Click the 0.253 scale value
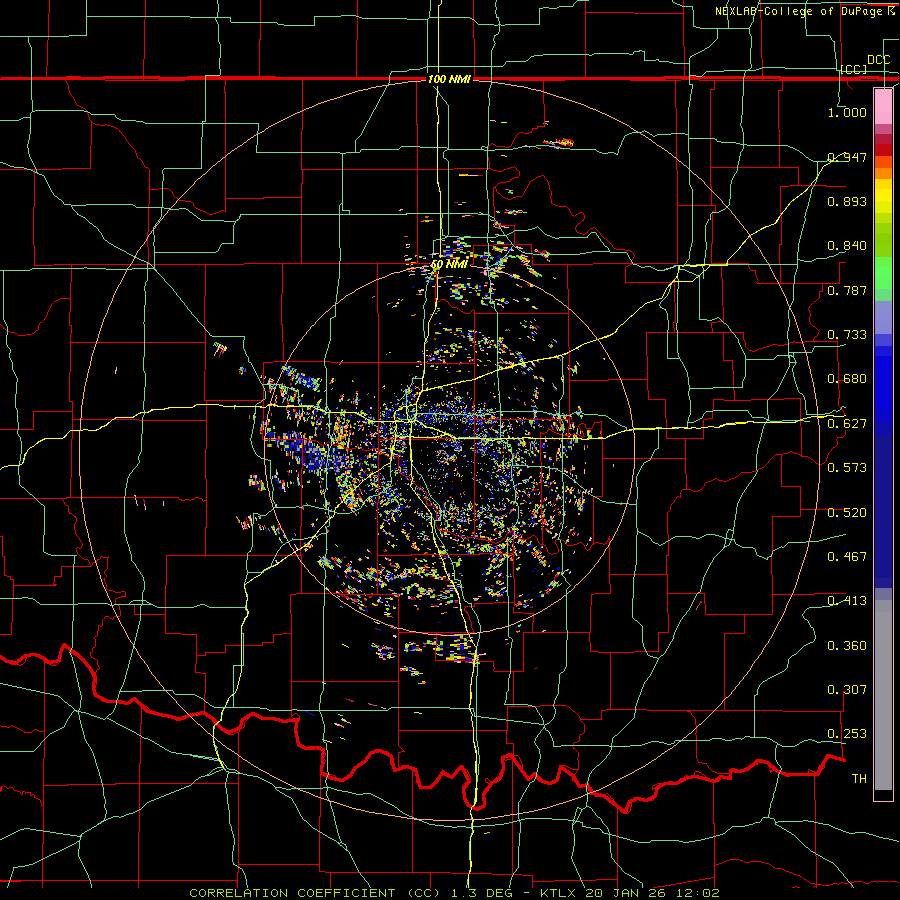The image size is (900, 900). click(x=847, y=734)
